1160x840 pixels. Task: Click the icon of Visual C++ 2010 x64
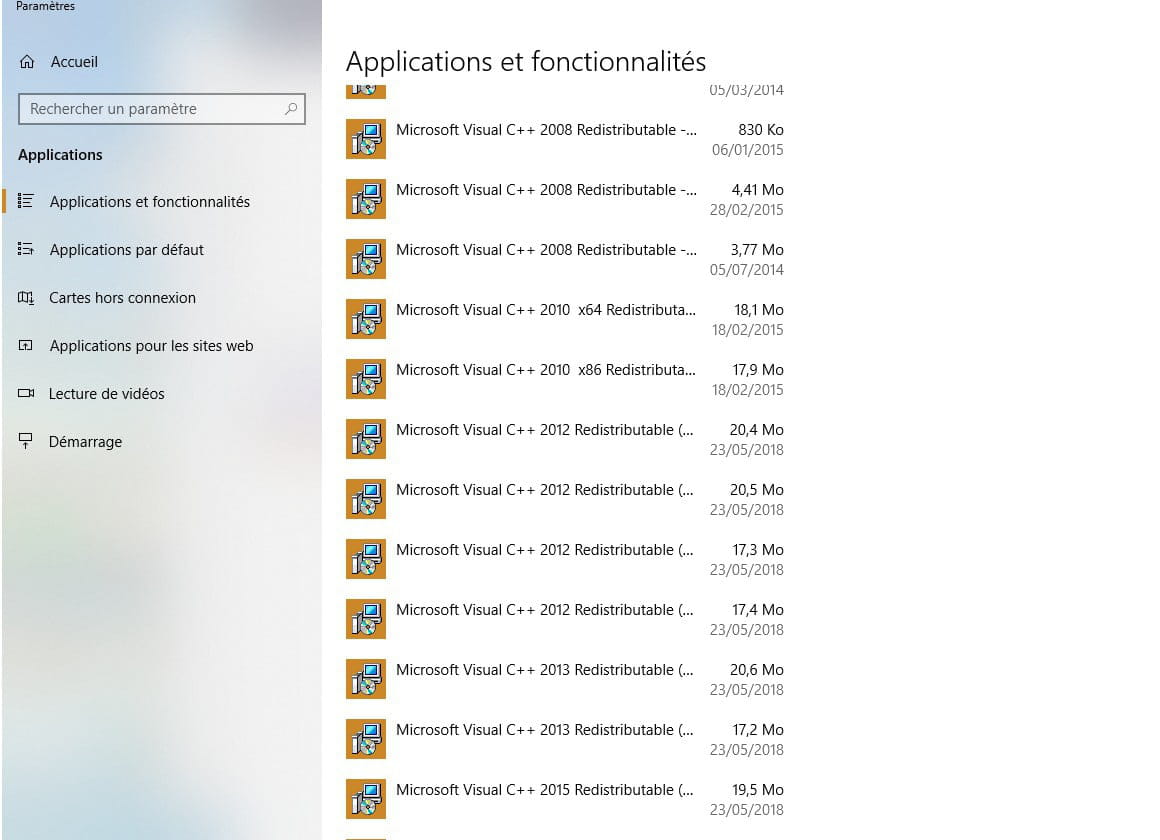tap(365, 319)
